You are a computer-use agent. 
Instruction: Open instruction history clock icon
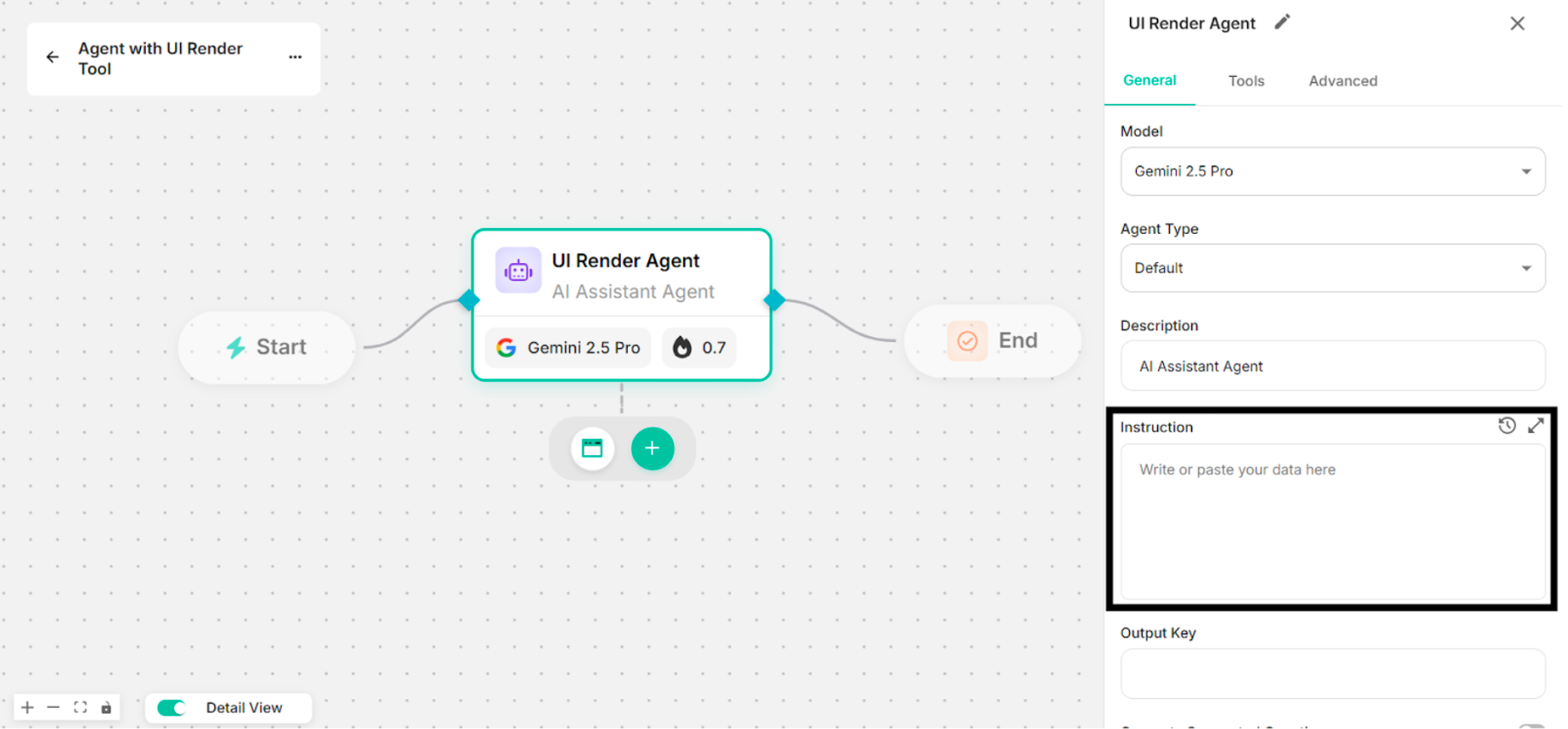(1507, 426)
